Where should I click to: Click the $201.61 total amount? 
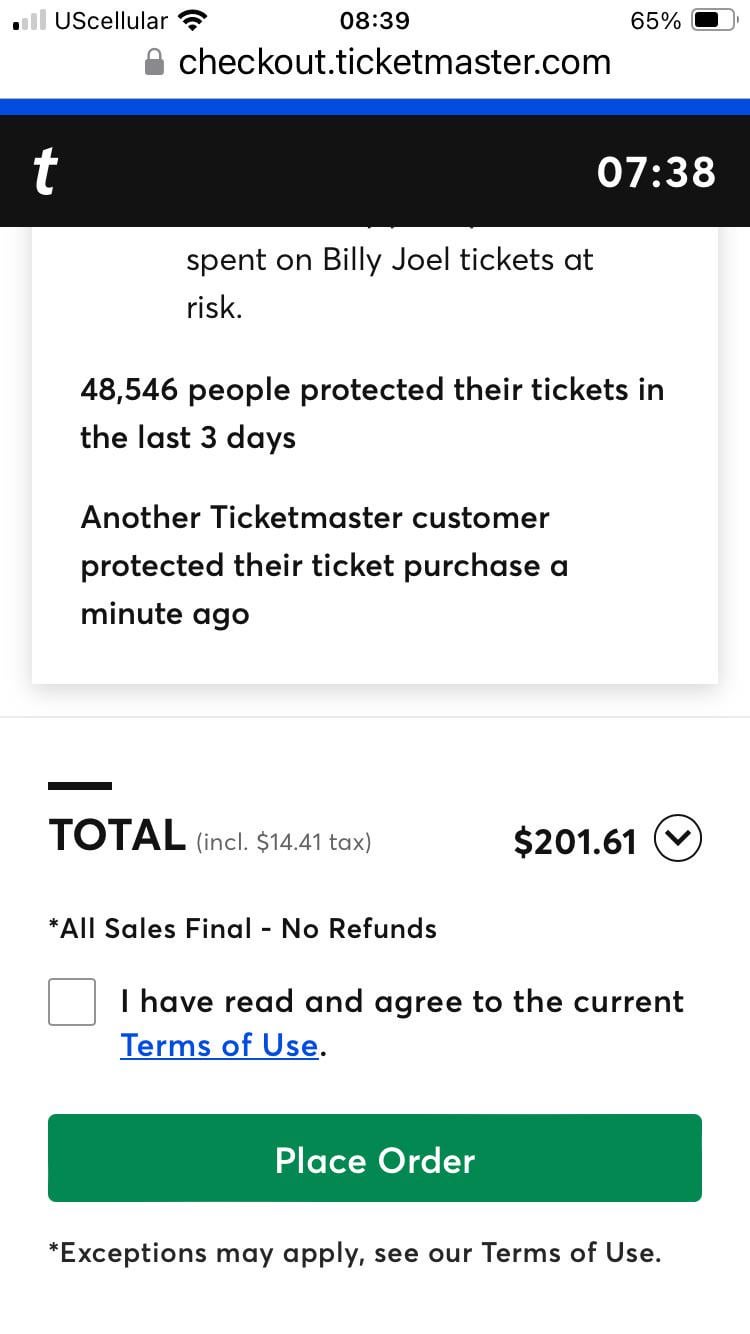575,842
